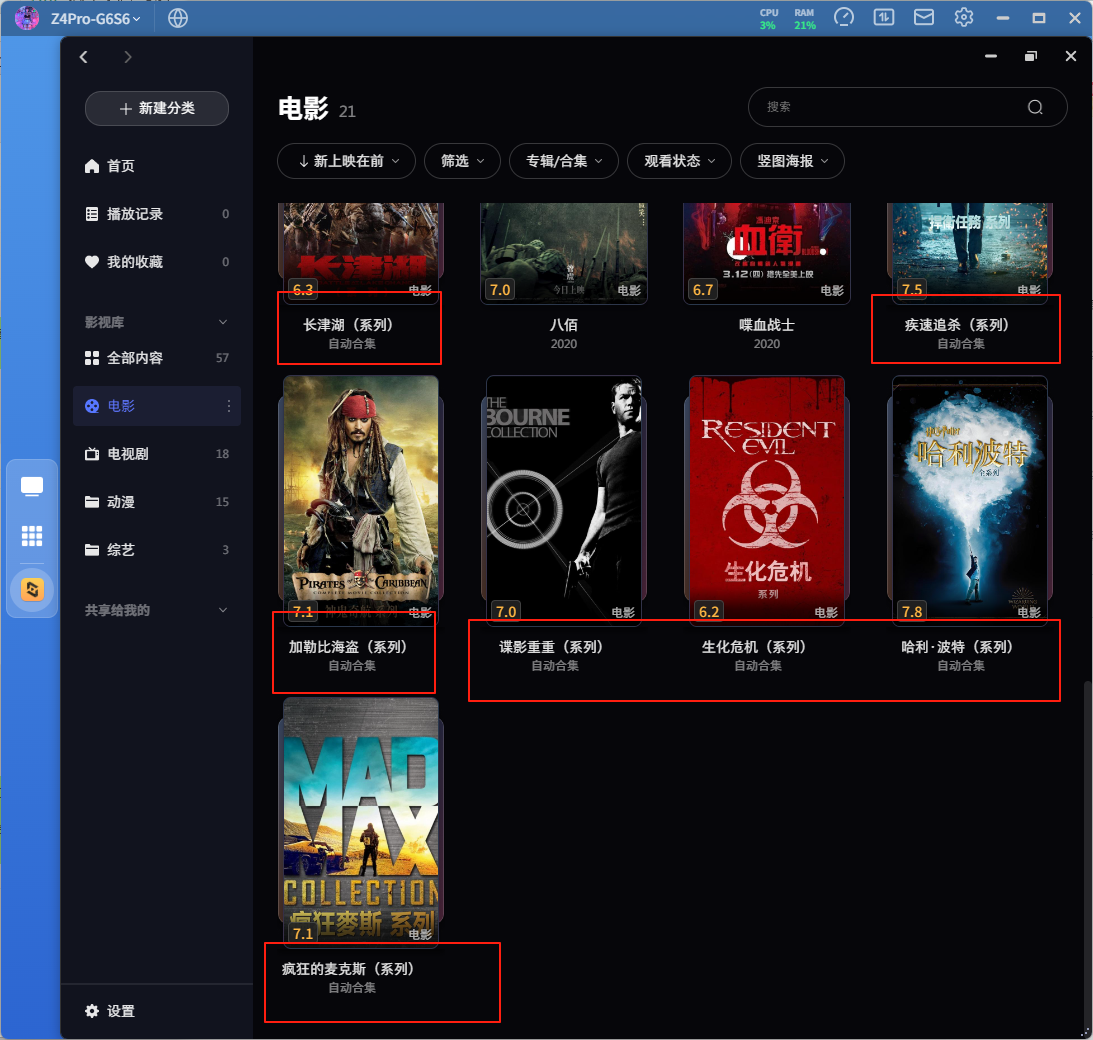Screen dimensions: 1093x1040
Task: Select the 电影 category
Action: (x=157, y=406)
